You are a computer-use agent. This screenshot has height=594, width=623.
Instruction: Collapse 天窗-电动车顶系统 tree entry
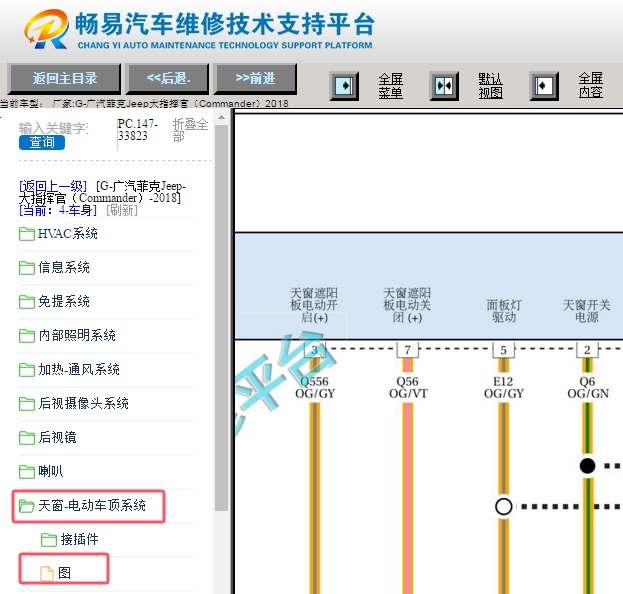point(92,506)
